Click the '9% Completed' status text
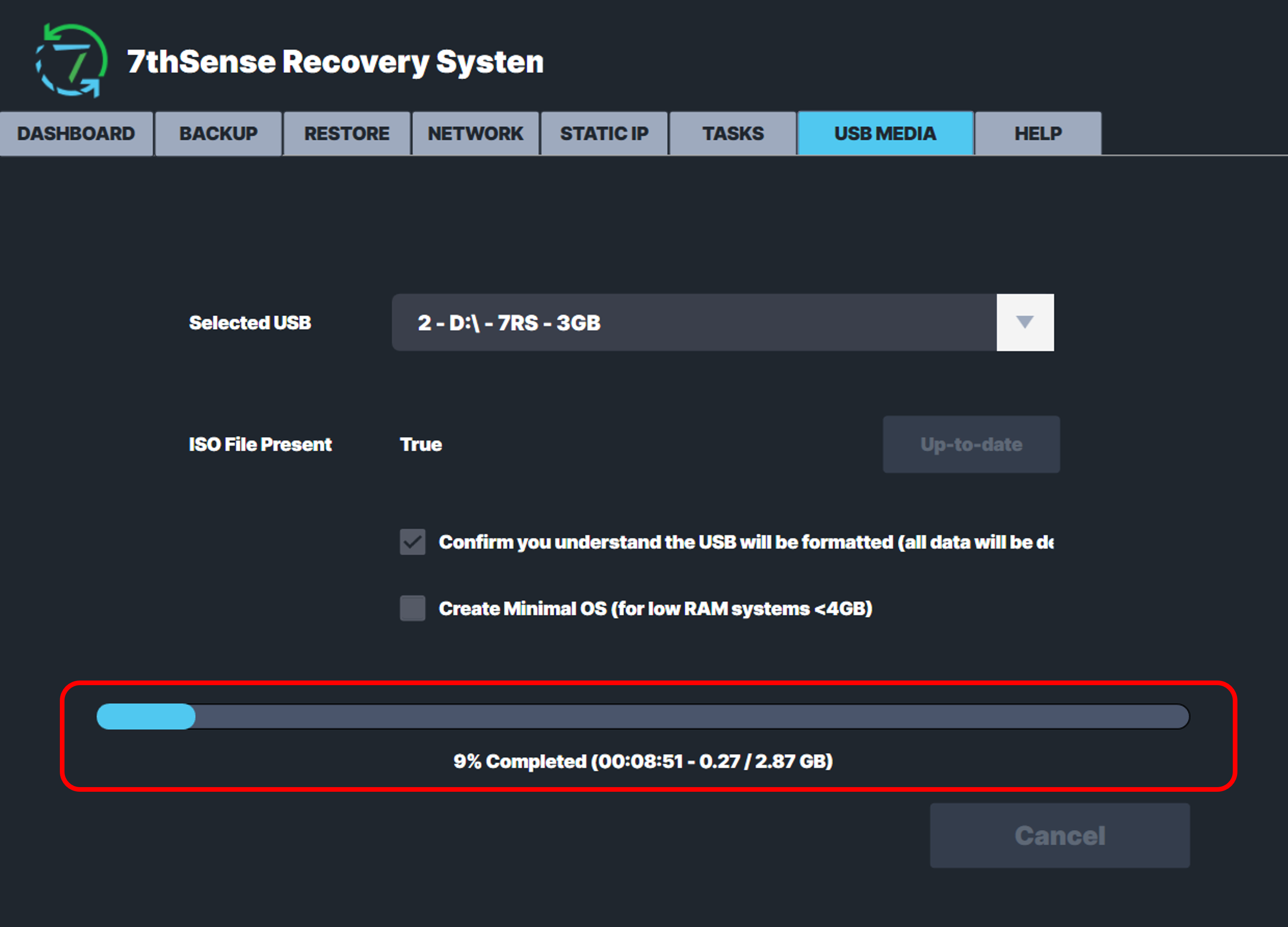Screen dimensions: 1288x927 tap(643, 761)
